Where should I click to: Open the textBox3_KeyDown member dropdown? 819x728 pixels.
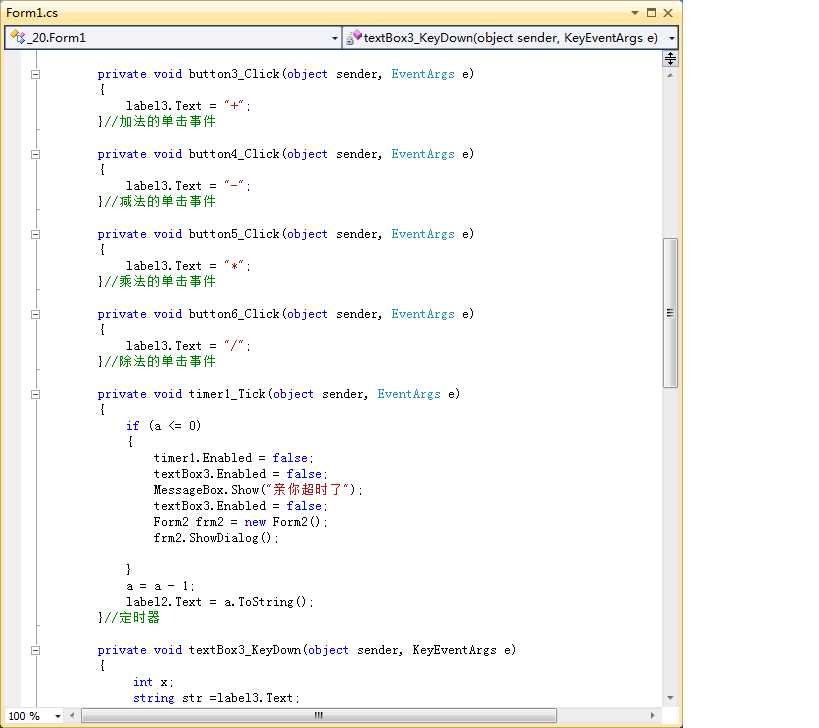tap(671, 38)
